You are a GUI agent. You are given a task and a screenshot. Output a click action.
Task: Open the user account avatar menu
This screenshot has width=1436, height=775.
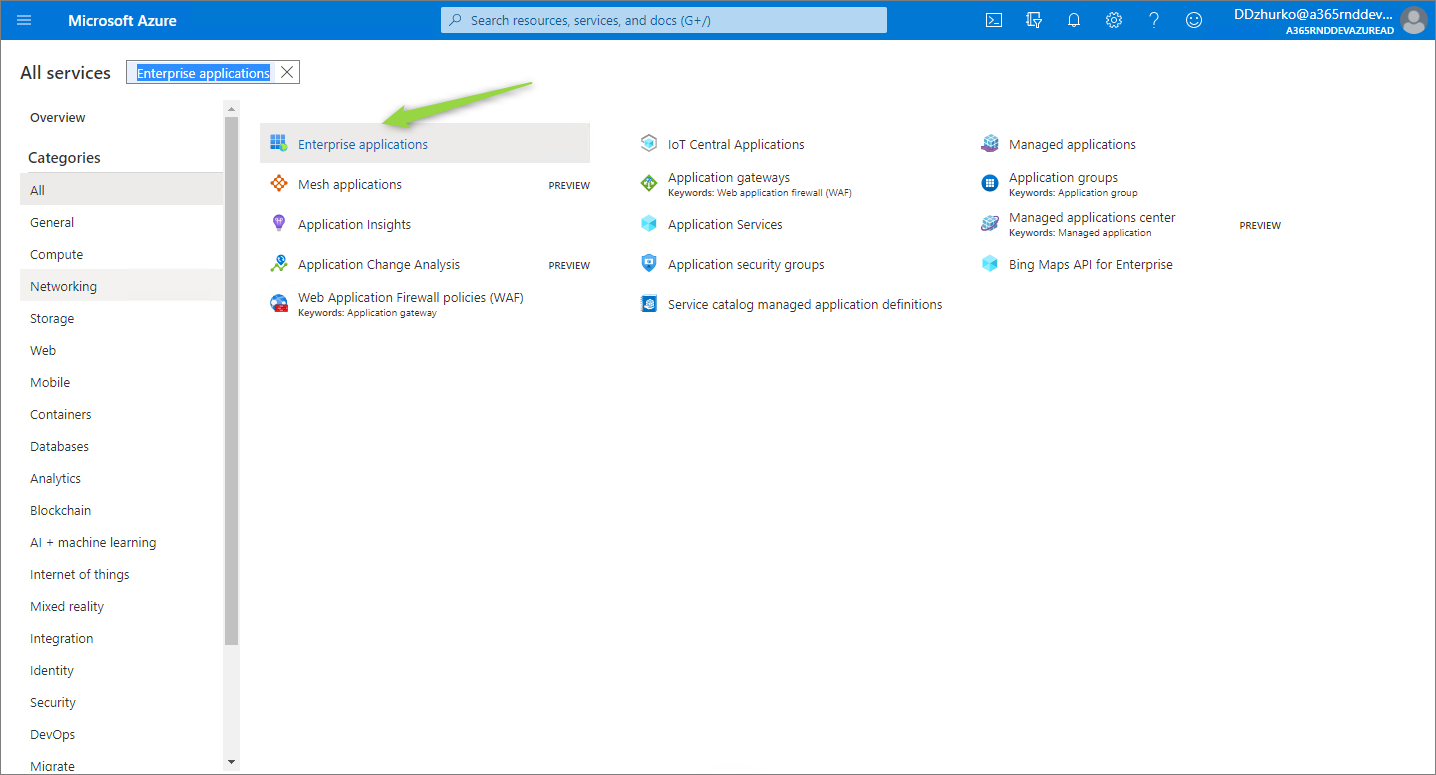pos(1412,20)
